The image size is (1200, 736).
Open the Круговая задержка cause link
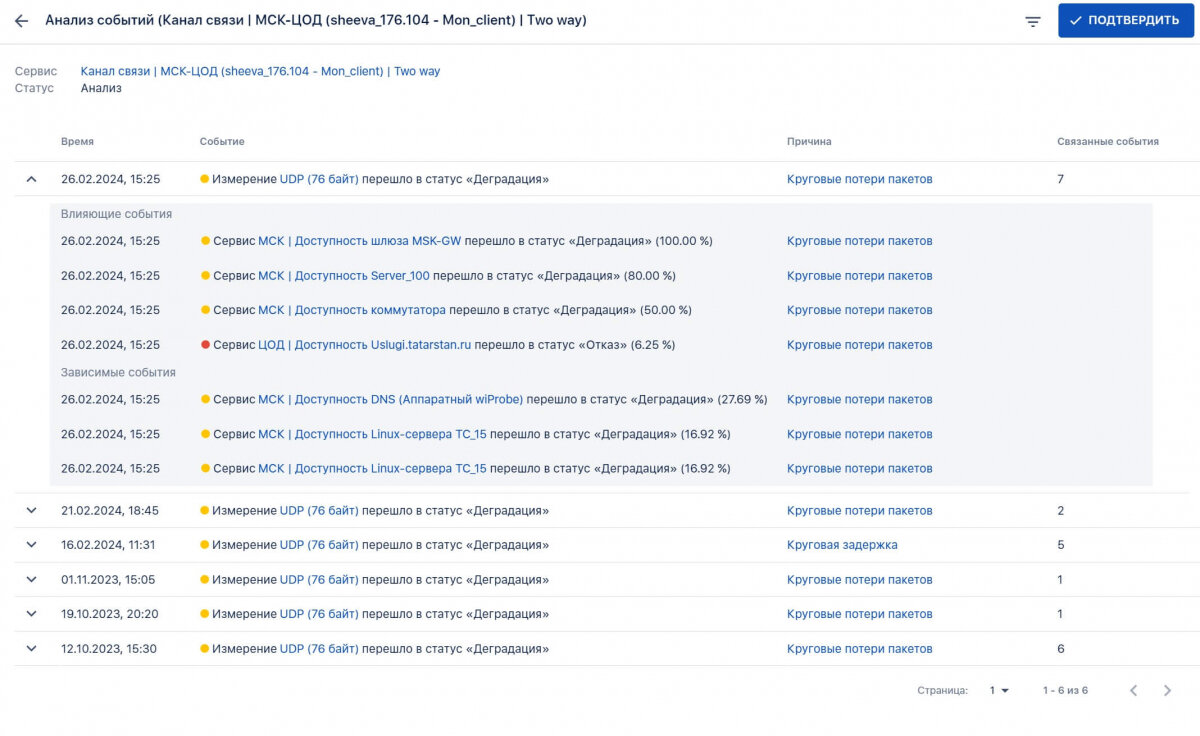coord(842,545)
